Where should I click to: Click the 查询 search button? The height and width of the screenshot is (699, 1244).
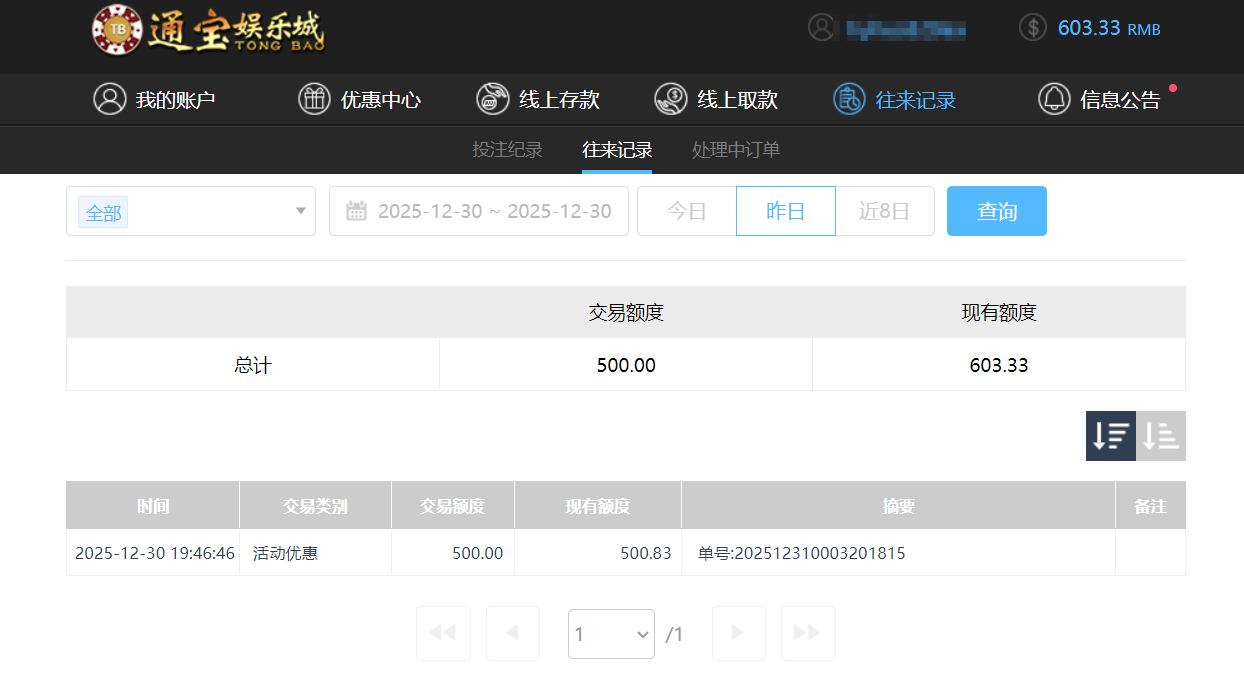996,211
